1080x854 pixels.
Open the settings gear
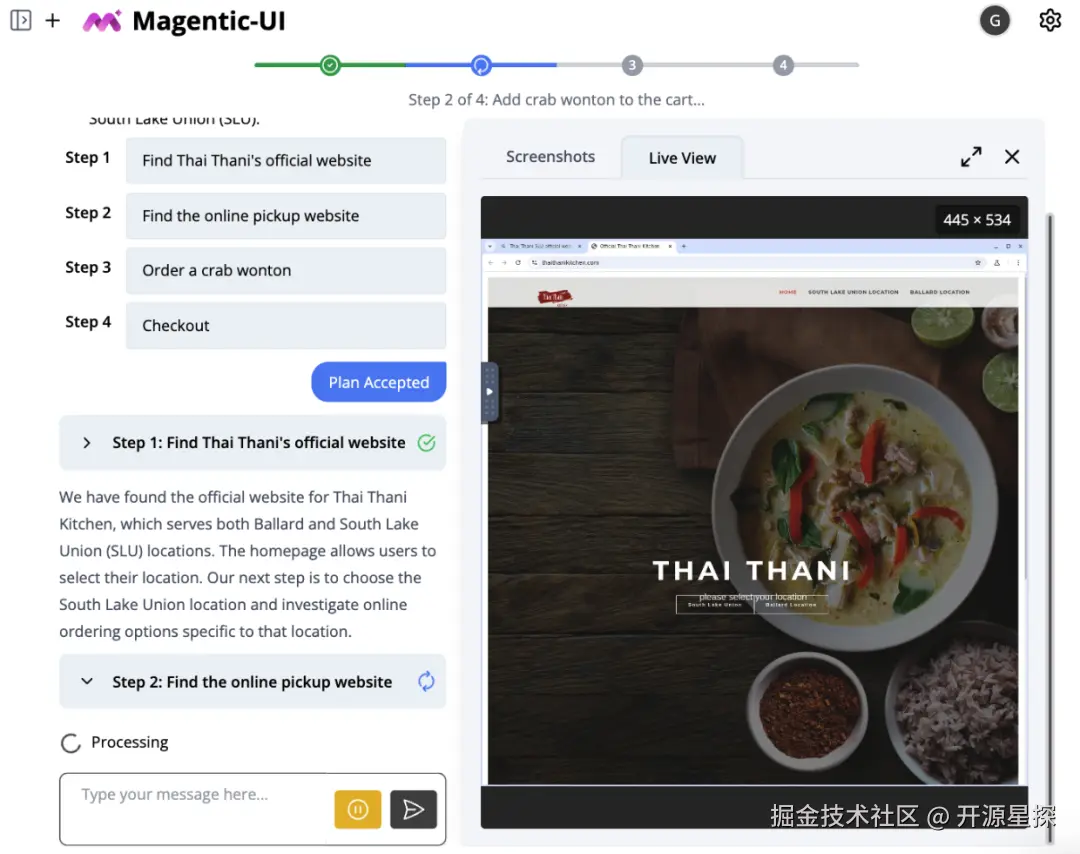1050,21
